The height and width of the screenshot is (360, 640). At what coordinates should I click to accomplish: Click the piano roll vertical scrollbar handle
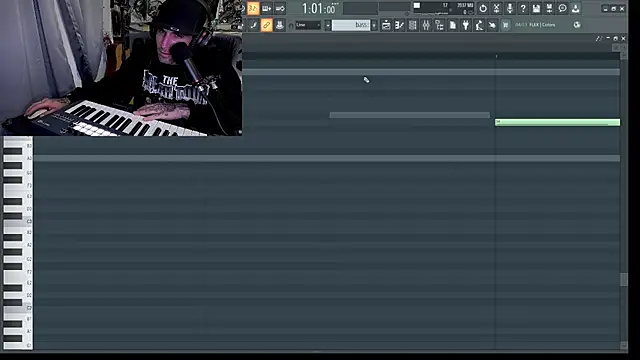click(624, 280)
